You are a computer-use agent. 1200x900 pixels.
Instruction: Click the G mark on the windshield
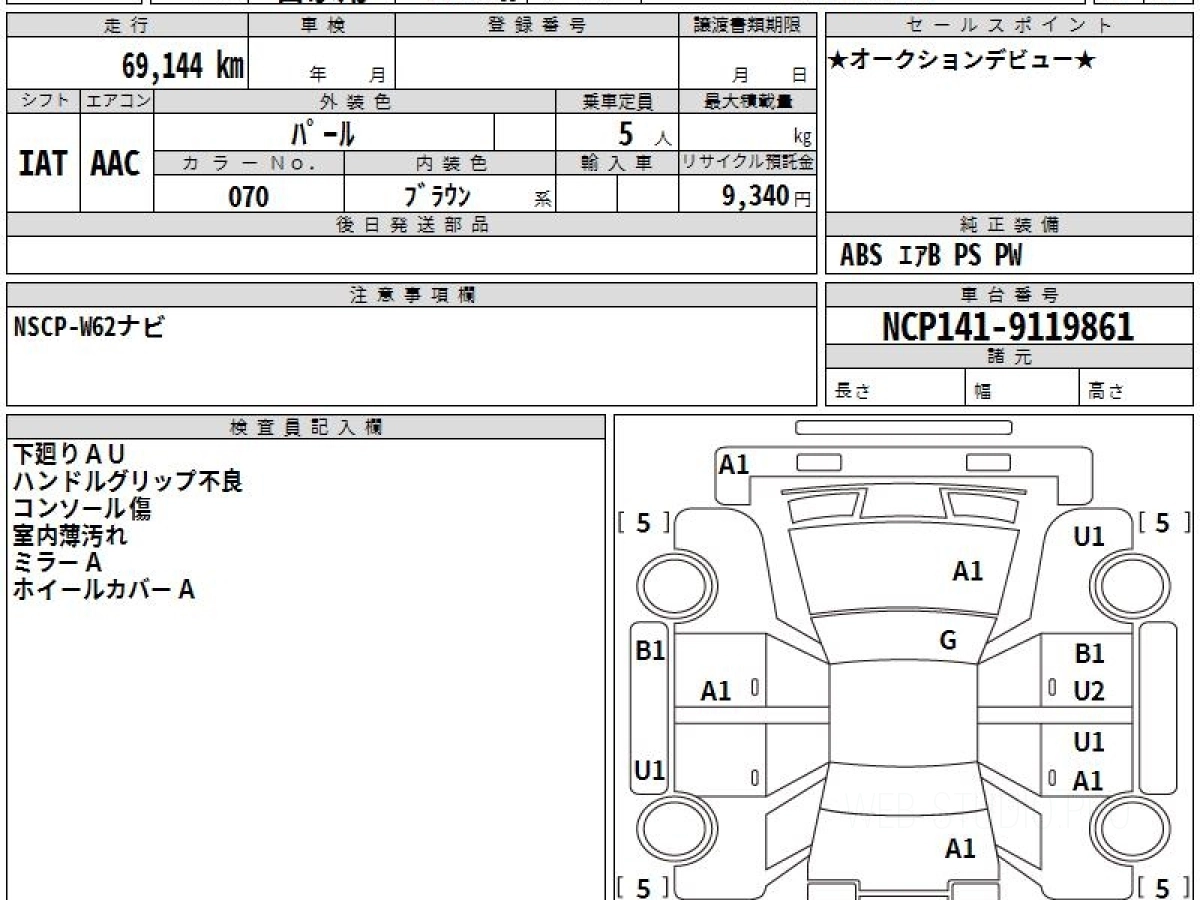[x=948, y=641]
